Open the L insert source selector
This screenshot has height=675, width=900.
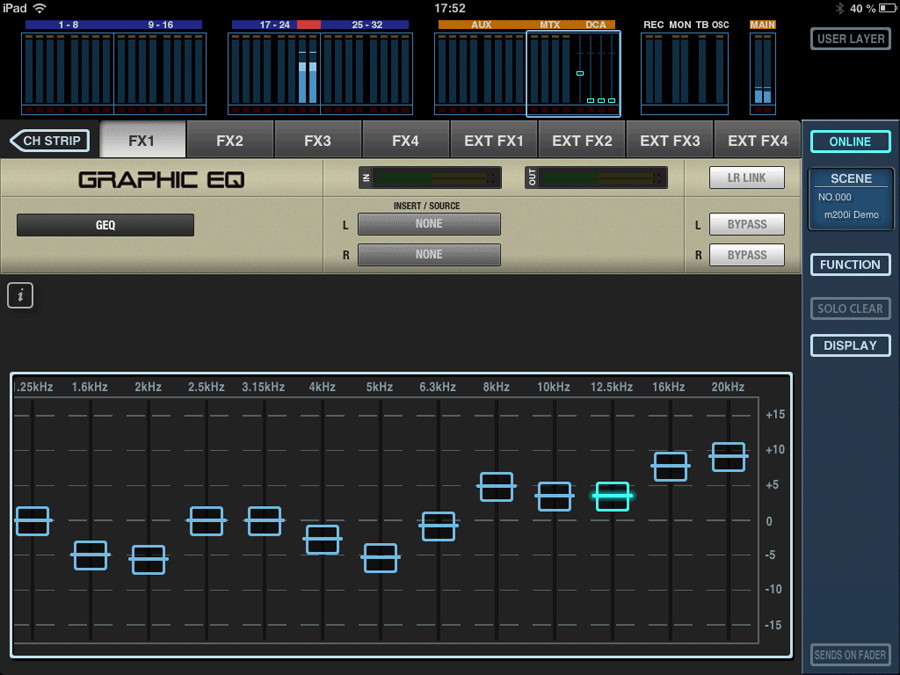click(x=429, y=224)
